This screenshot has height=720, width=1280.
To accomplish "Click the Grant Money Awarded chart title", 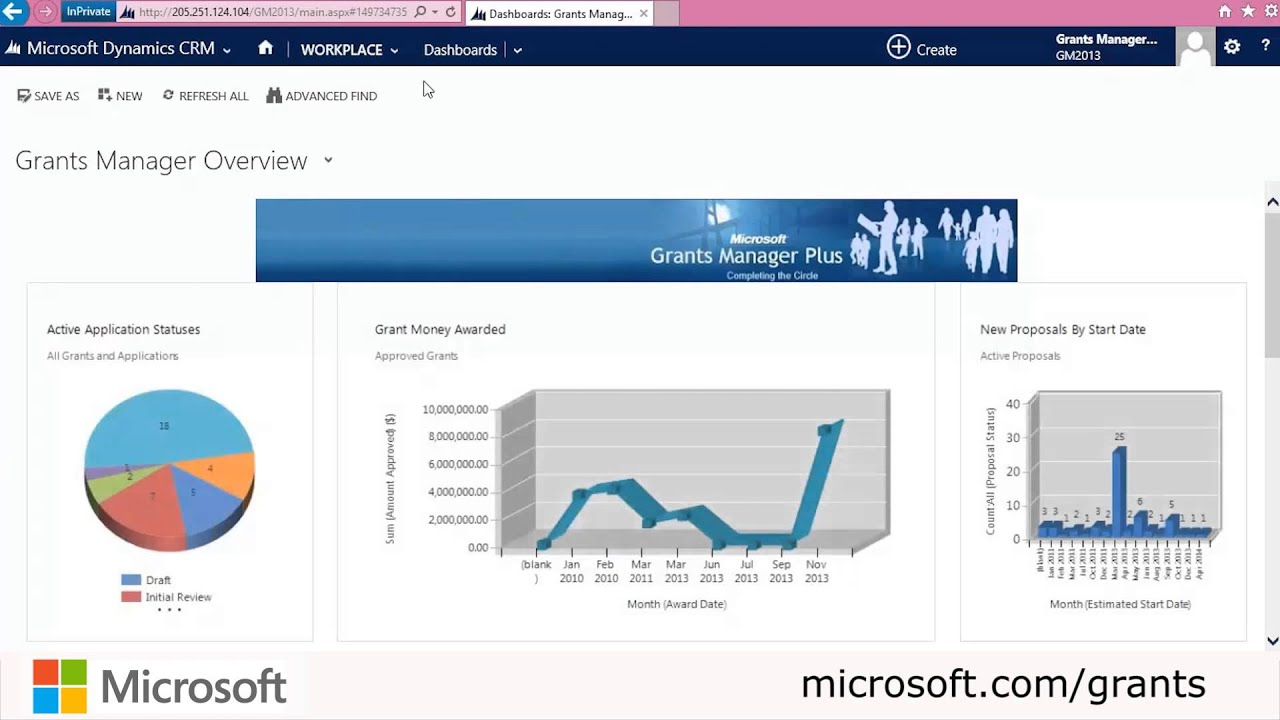I will pos(440,329).
